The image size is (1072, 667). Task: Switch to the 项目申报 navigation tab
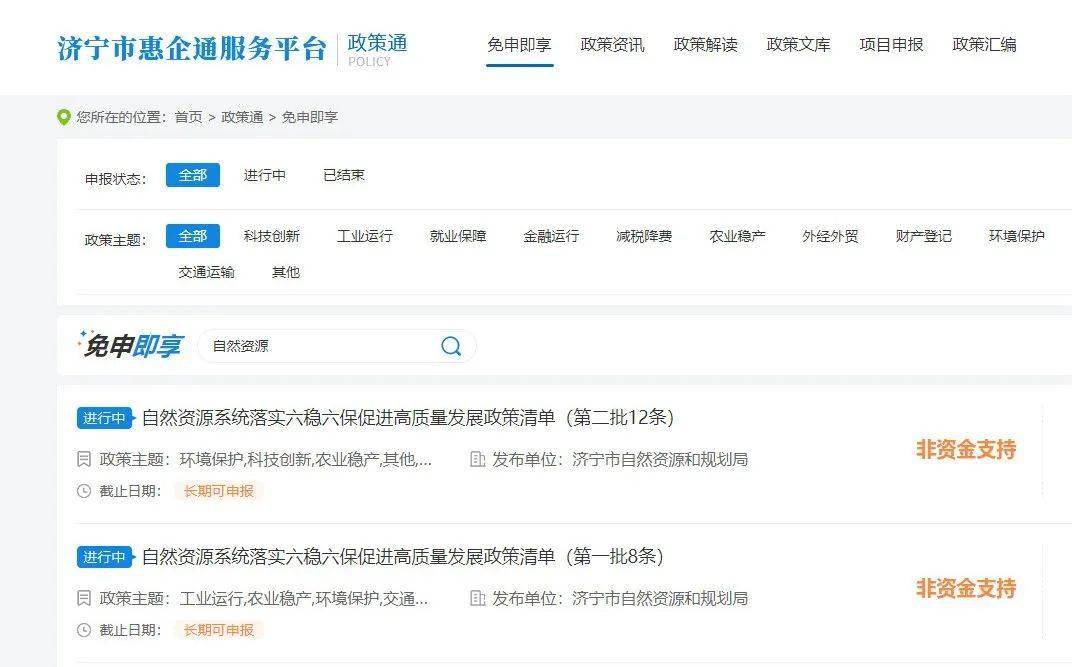coord(891,45)
